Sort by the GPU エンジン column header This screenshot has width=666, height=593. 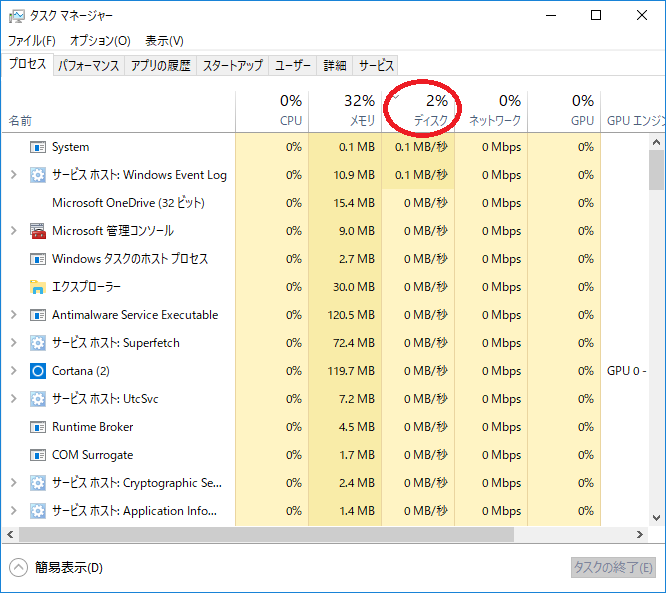[633, 111]
